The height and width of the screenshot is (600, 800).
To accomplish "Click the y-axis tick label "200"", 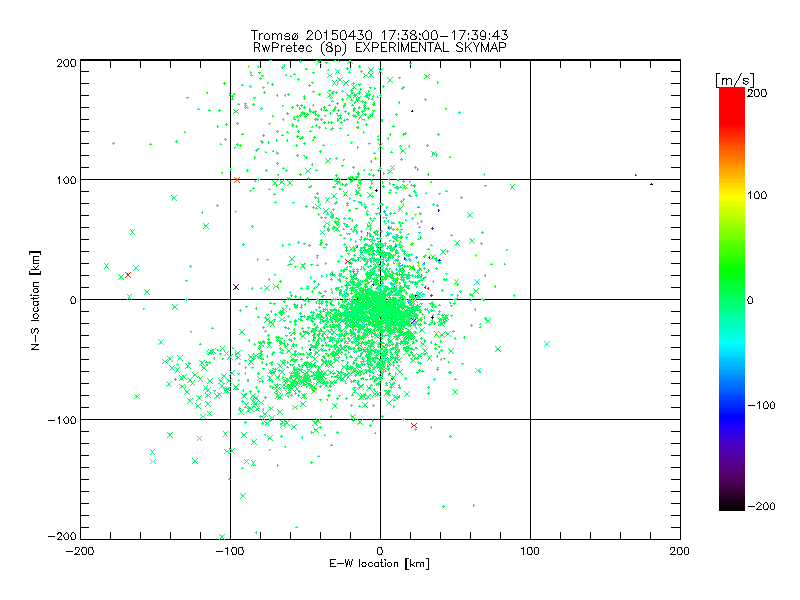I will click(x=66, y=63).
